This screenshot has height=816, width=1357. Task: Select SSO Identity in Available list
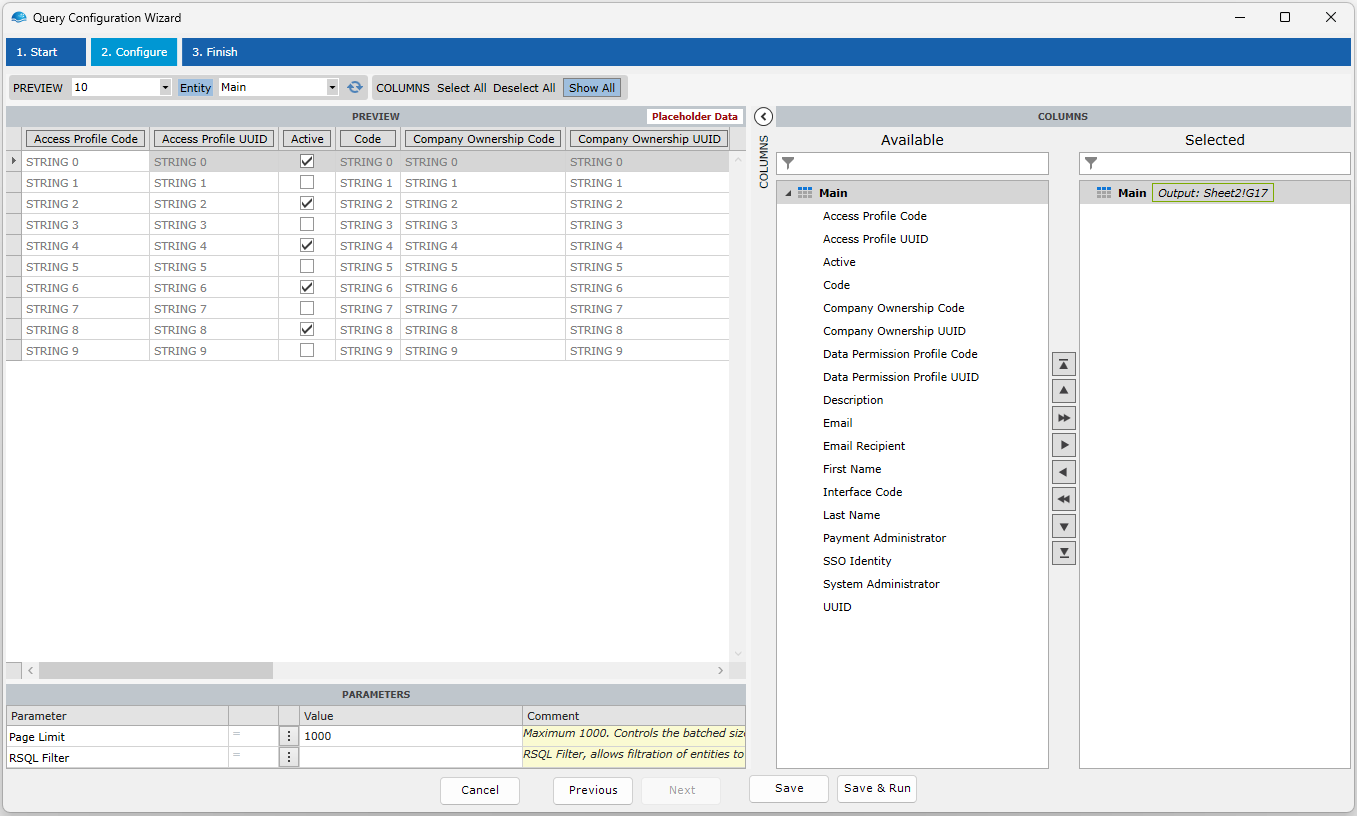coord(857,561)
